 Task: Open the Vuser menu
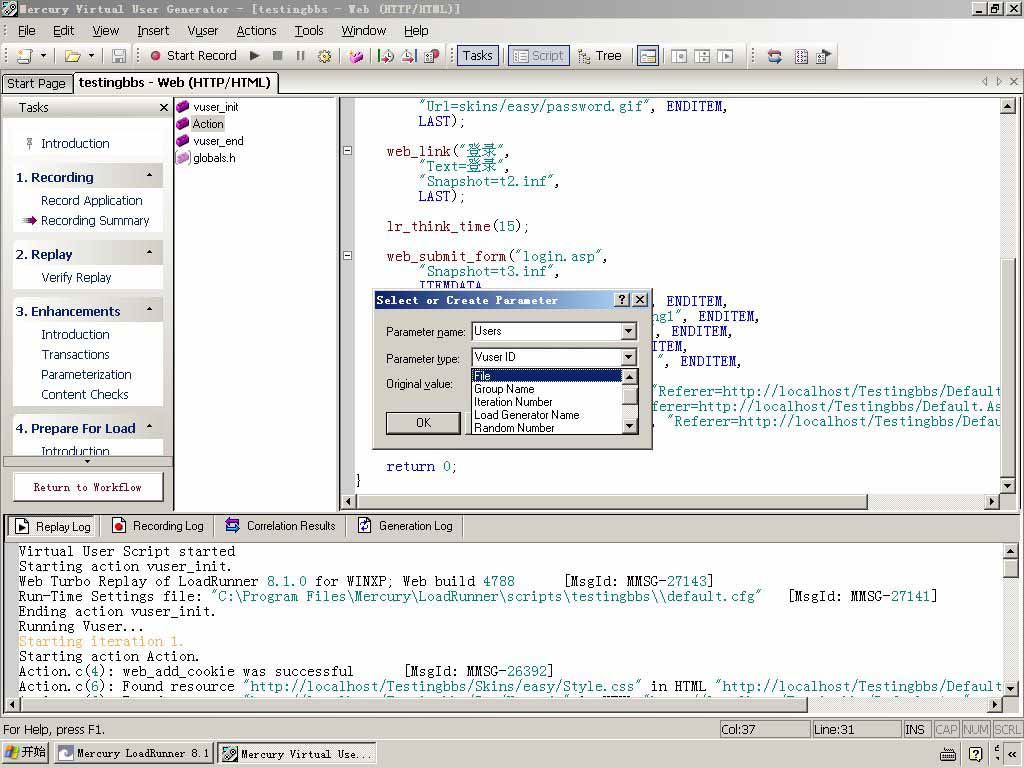[202, 31]
